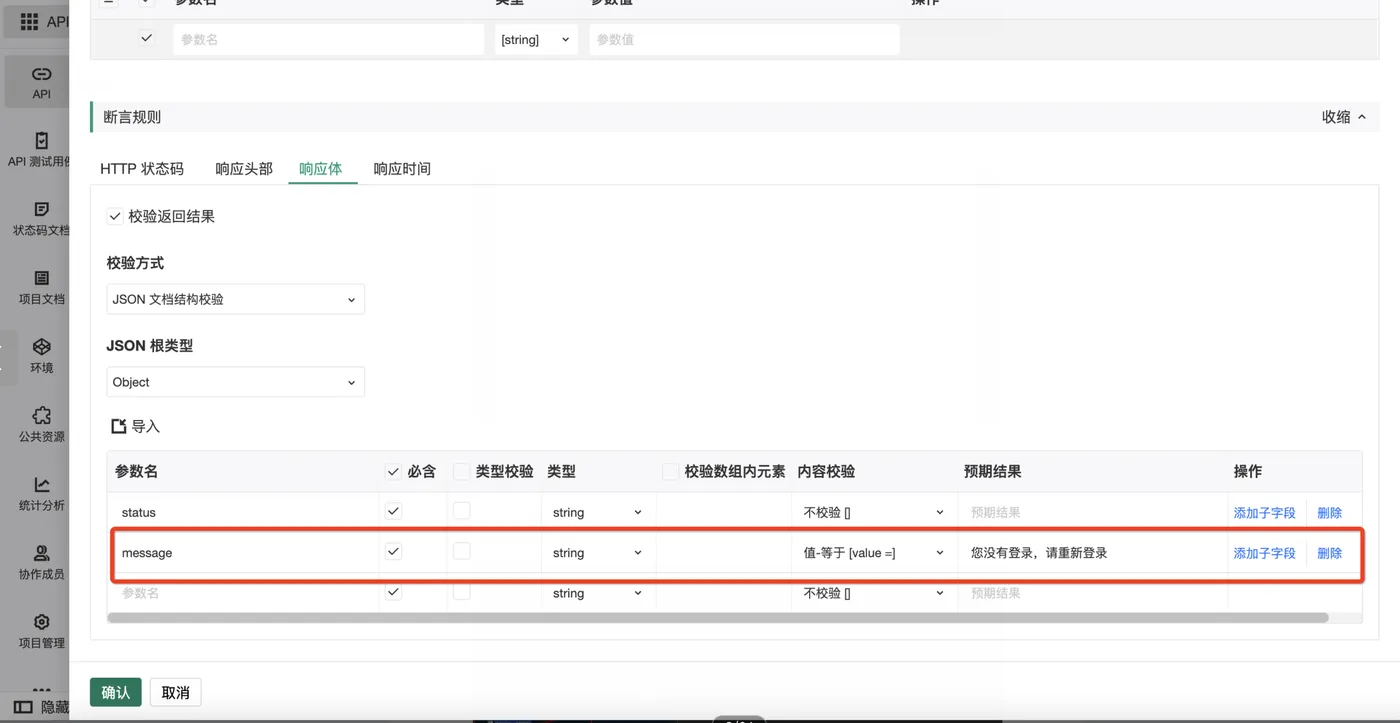Image resolution: width=1400 pixels, height=723 pixels.
Task: Click the message parameter name cell
Action: (244, 552)
